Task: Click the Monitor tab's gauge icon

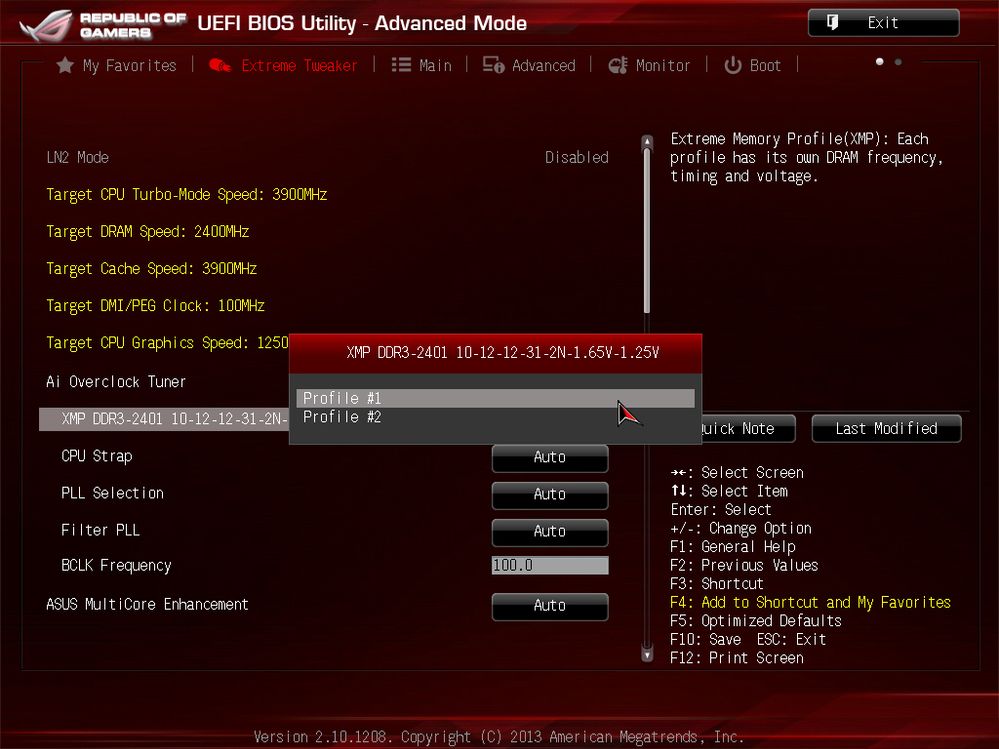Action: [x=617, y=65]
